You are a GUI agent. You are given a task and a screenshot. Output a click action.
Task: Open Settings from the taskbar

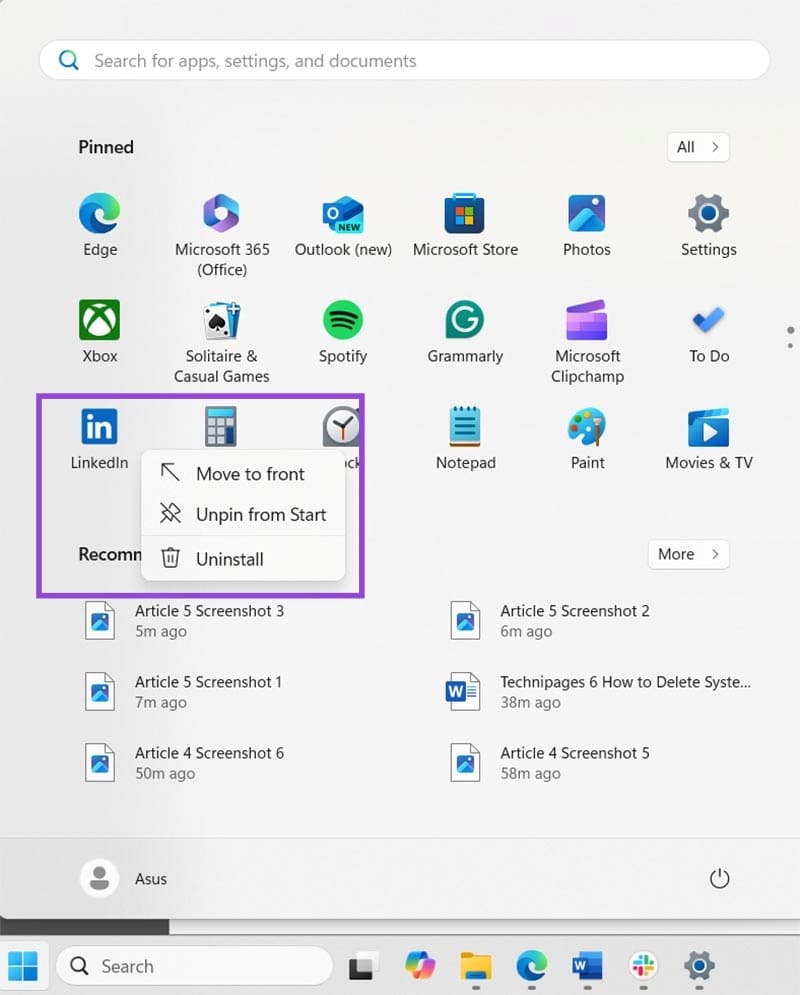click(699, 966)
